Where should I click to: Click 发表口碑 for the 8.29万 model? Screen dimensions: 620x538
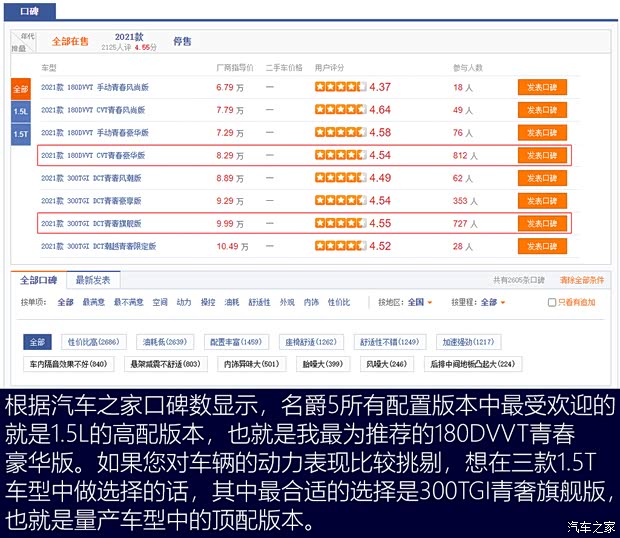(542, 155)
